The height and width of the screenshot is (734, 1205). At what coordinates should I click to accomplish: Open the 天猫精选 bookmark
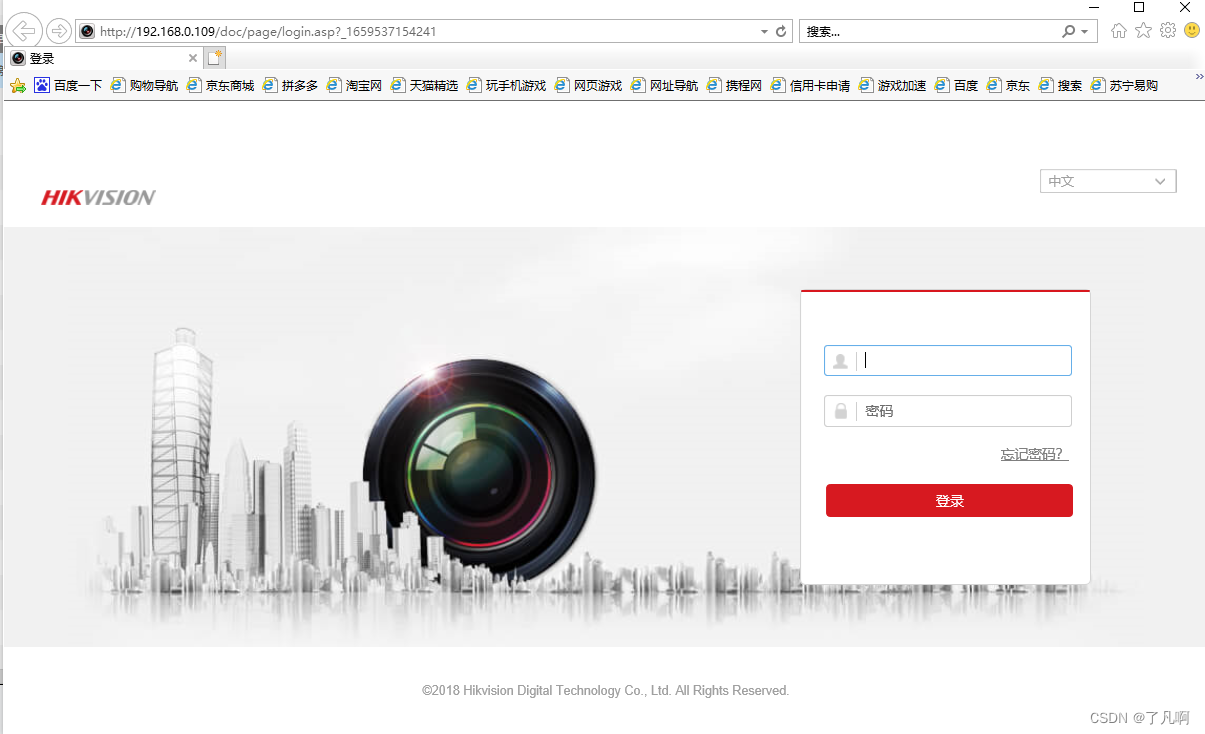pyautogui.click(x=424, y=86)
